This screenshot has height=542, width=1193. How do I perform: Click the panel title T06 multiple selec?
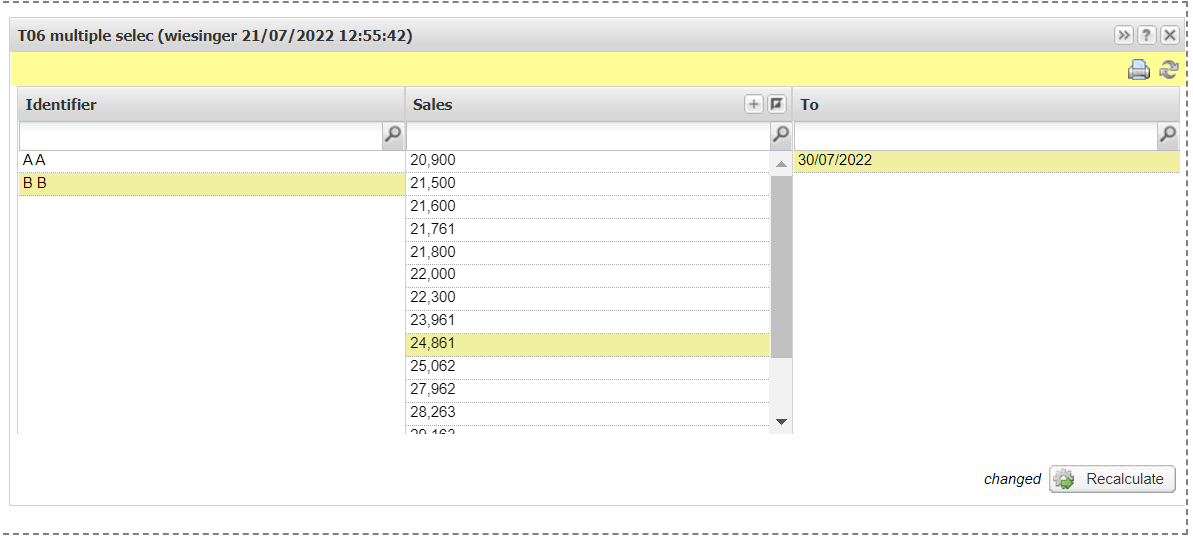pyautogui.click(x=215, y=36)
